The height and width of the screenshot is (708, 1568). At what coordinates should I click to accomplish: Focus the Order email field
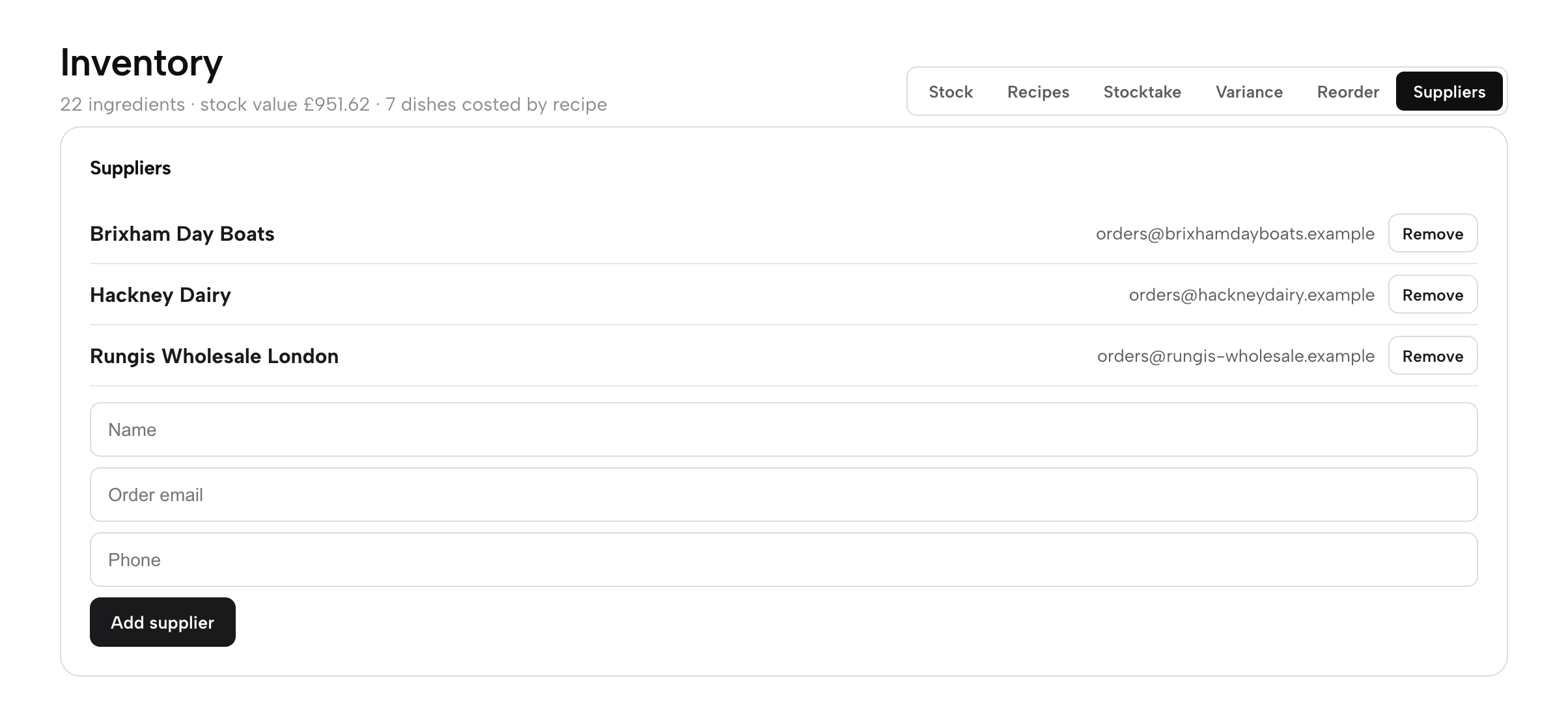[783, 495]
